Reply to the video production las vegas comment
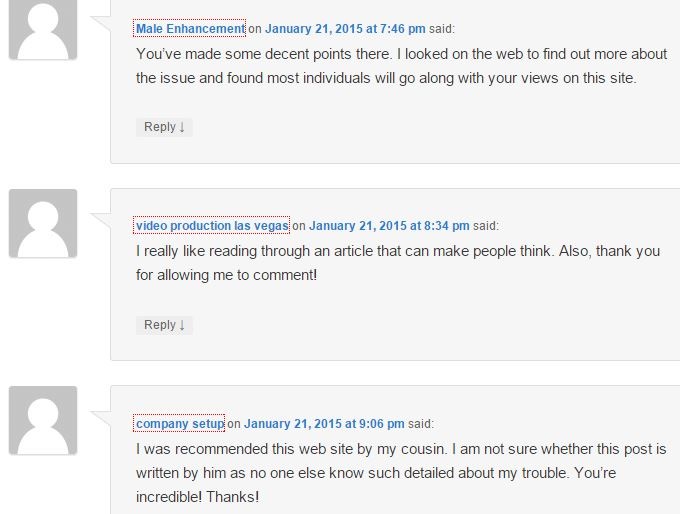Viewport: 680px width, 514px height. [x=164, y=325]
